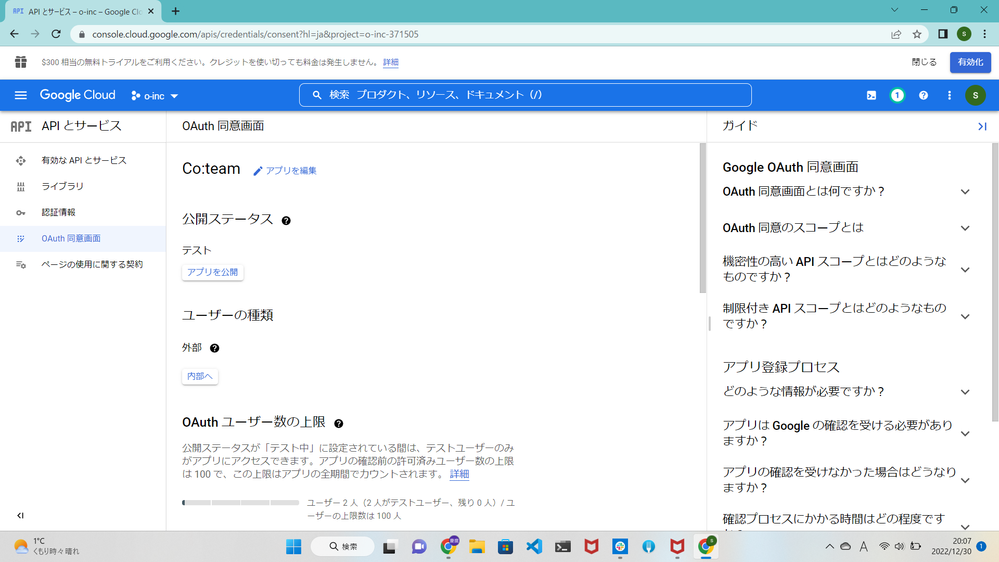
Task: Go back in browser history
Action: point(14,34)
